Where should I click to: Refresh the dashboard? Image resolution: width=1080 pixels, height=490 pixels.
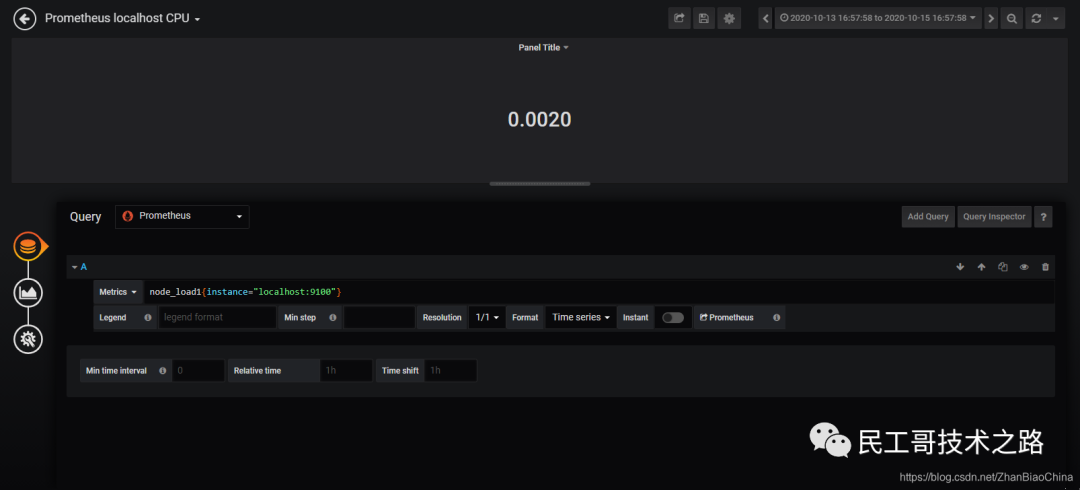coord(1036,19)
